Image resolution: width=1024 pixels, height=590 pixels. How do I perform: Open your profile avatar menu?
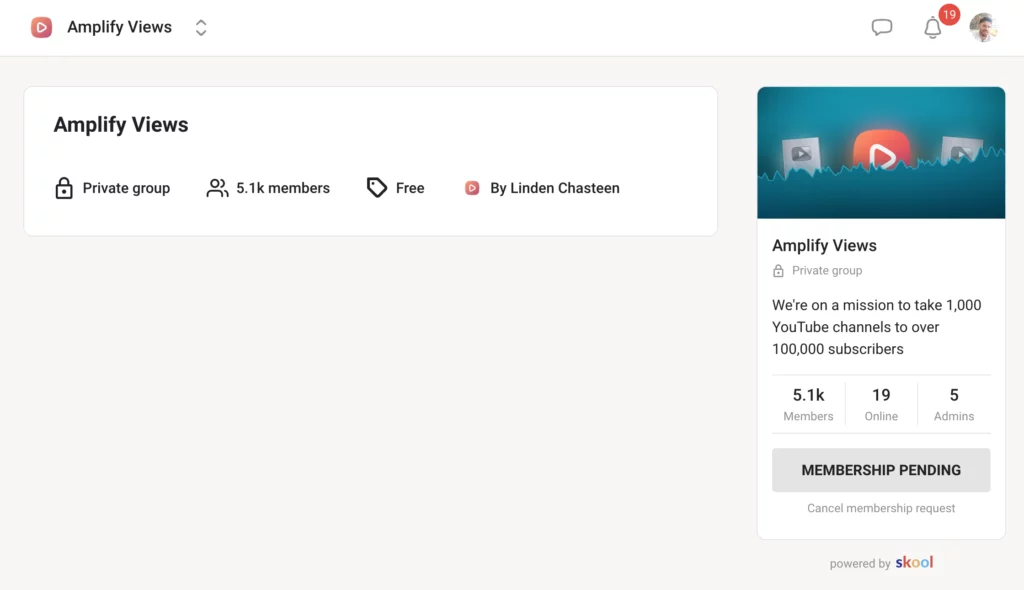pos(985,27)
